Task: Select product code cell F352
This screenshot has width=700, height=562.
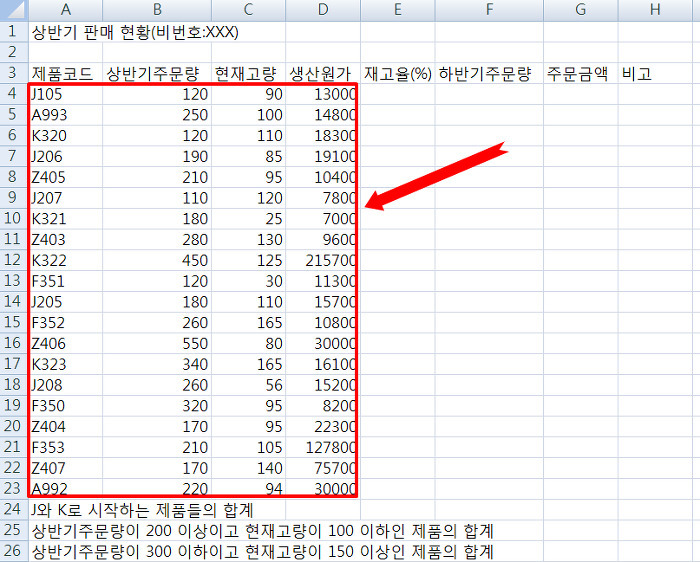Action: [65, 322]
